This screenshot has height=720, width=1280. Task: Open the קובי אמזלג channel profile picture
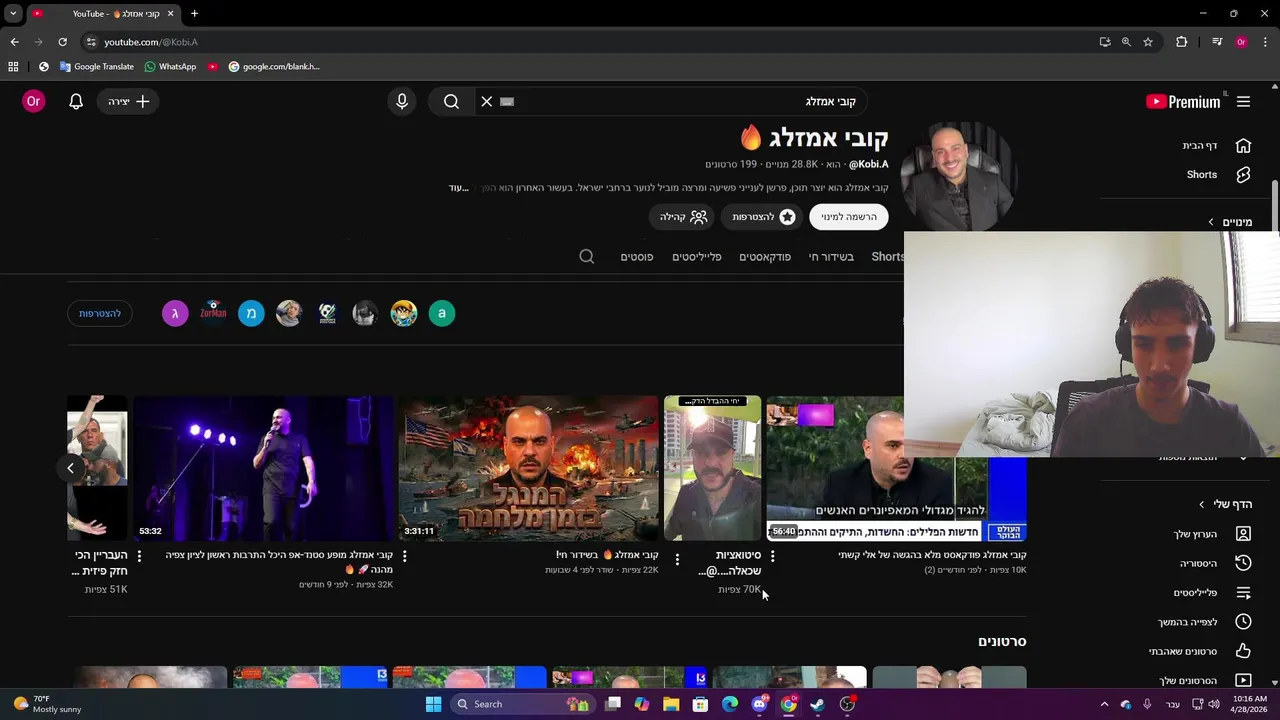[958, 177]
